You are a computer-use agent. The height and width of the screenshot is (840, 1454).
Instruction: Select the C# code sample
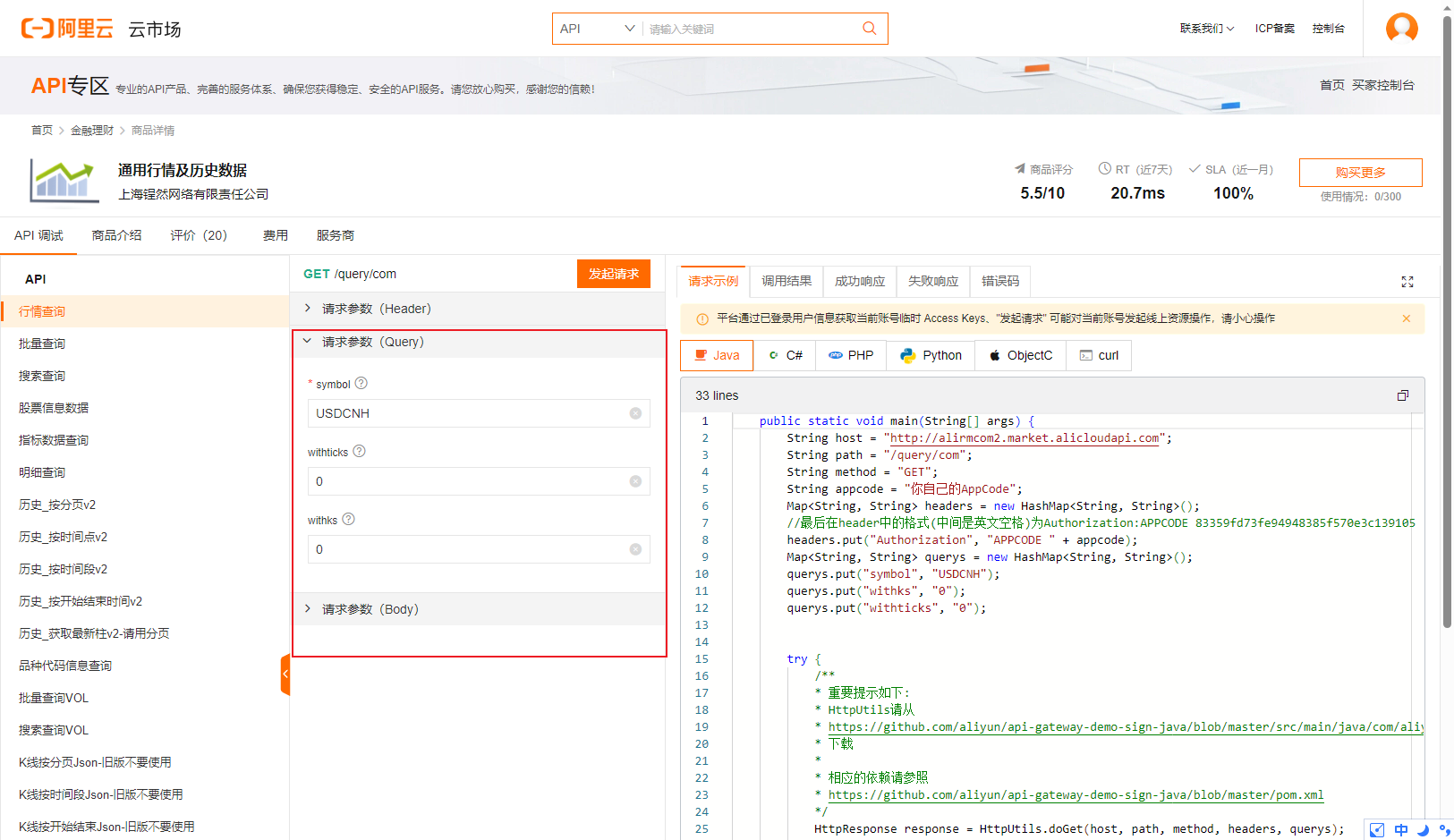point(786,355)
